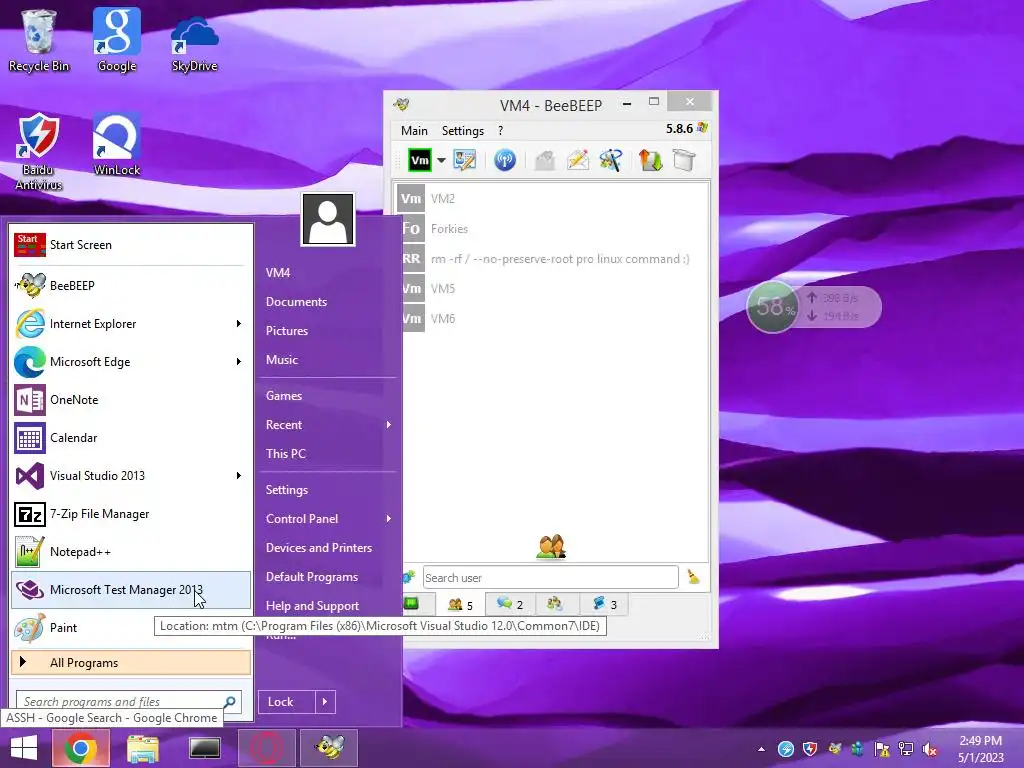The height and width of the screenshot is (768, 1024).
Task: Open the Main menu in BeeBEEP
Action: click(414, 131)
